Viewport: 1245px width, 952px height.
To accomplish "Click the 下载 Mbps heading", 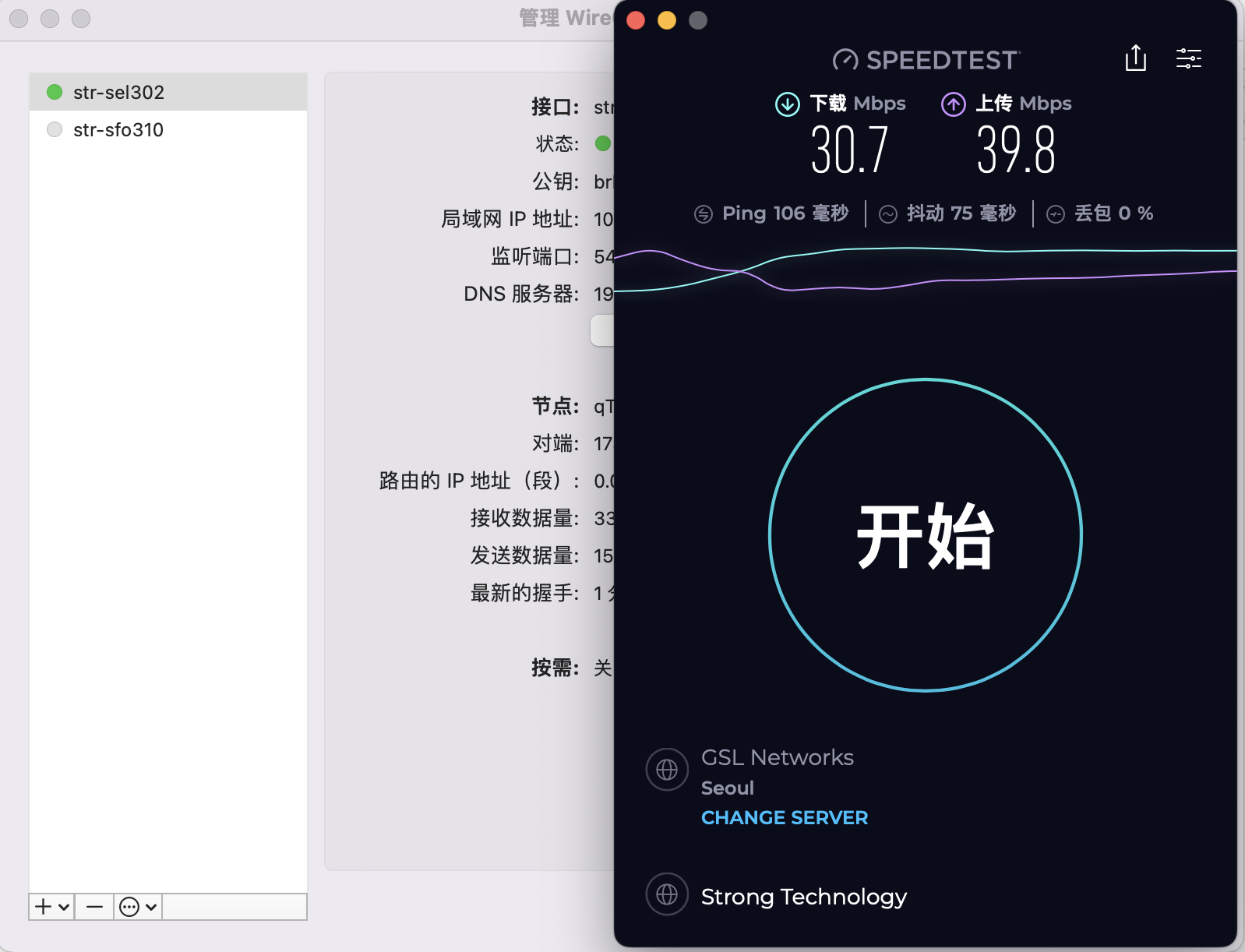I will [858, 104].
